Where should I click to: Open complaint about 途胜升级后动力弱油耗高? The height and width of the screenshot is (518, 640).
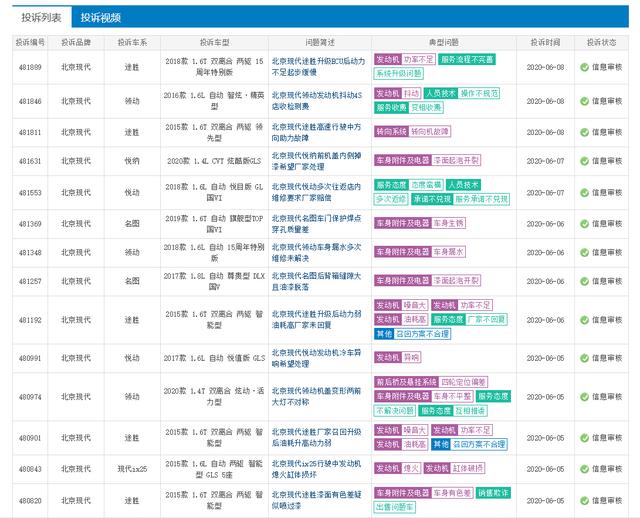click(x=316, y=320)
